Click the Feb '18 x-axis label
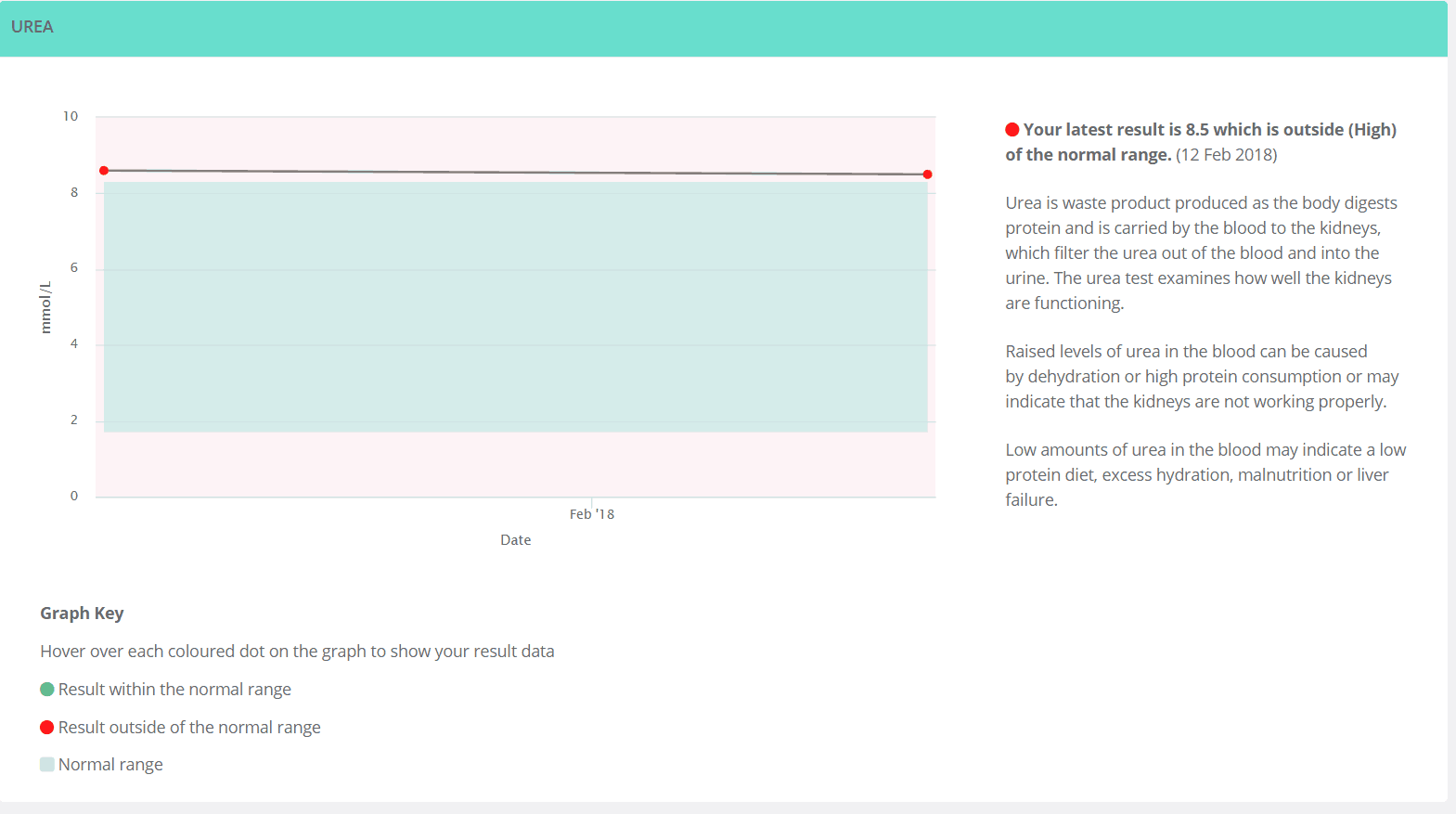 (591, 514)
